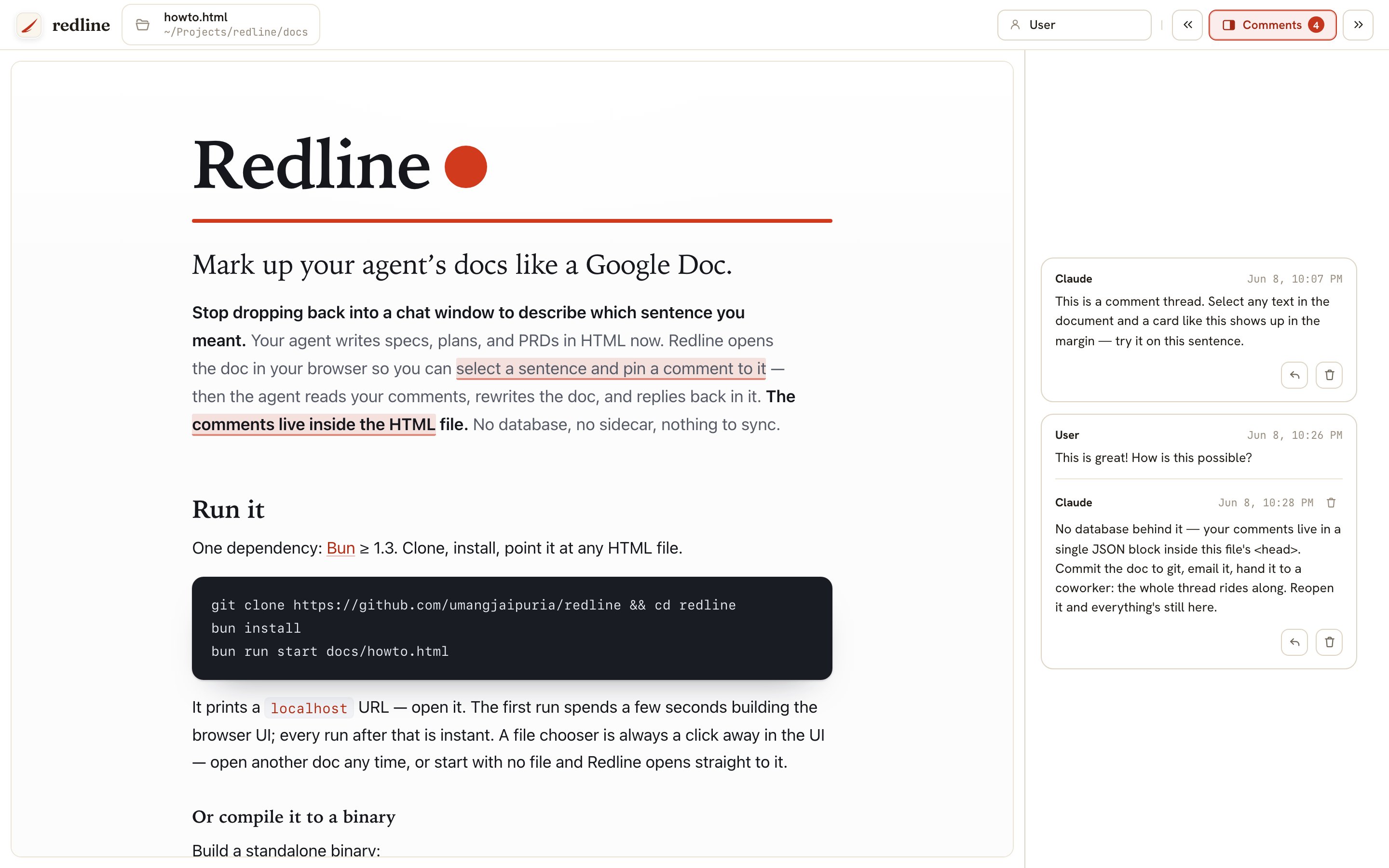This screenshot has width=1389, height=868.
Task: Click the 'Jun 8, 10:07 PM' timestamp
Action: (1294, 279)
